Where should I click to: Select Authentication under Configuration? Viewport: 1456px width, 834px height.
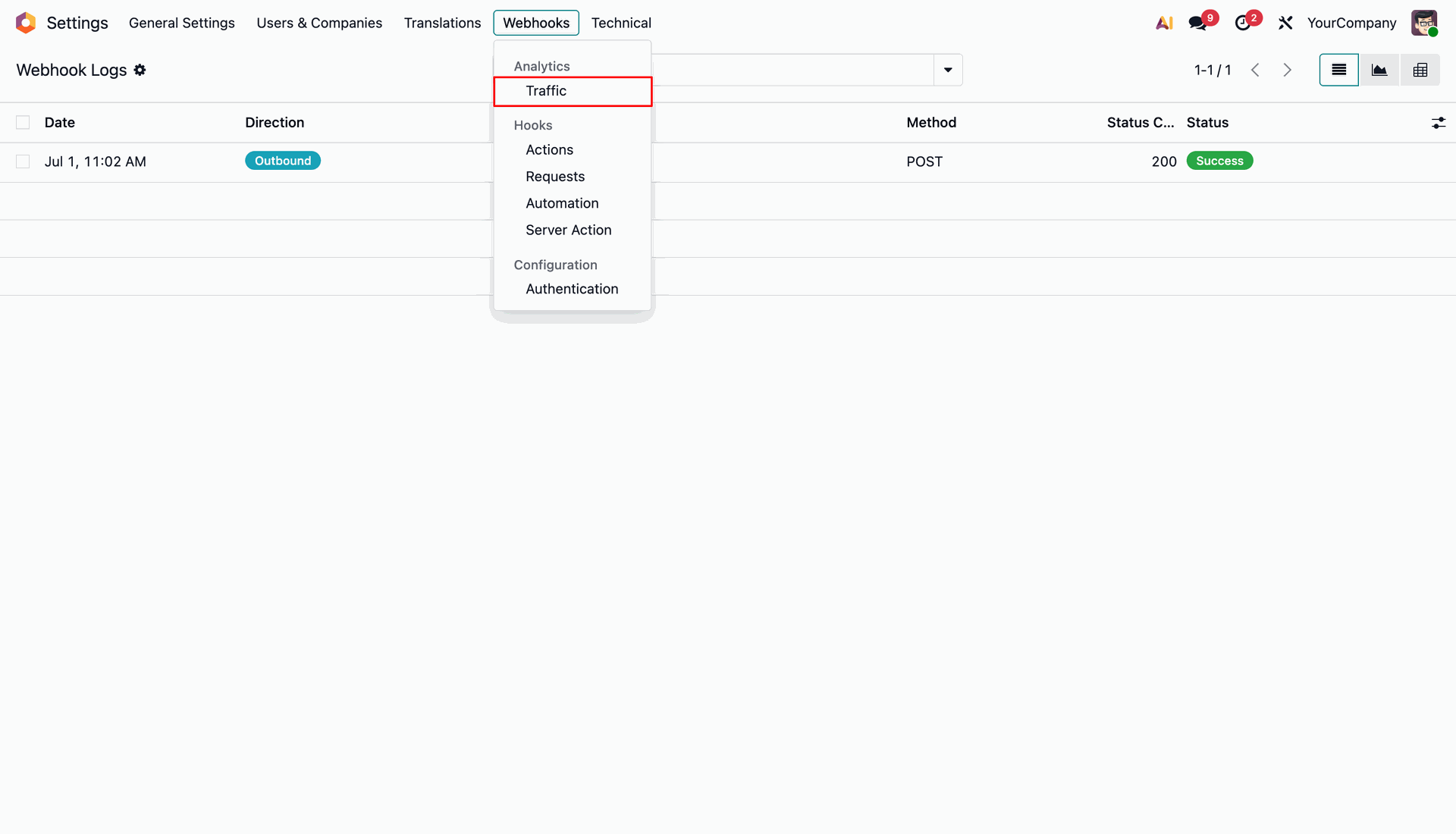click(x=573, y=289)
